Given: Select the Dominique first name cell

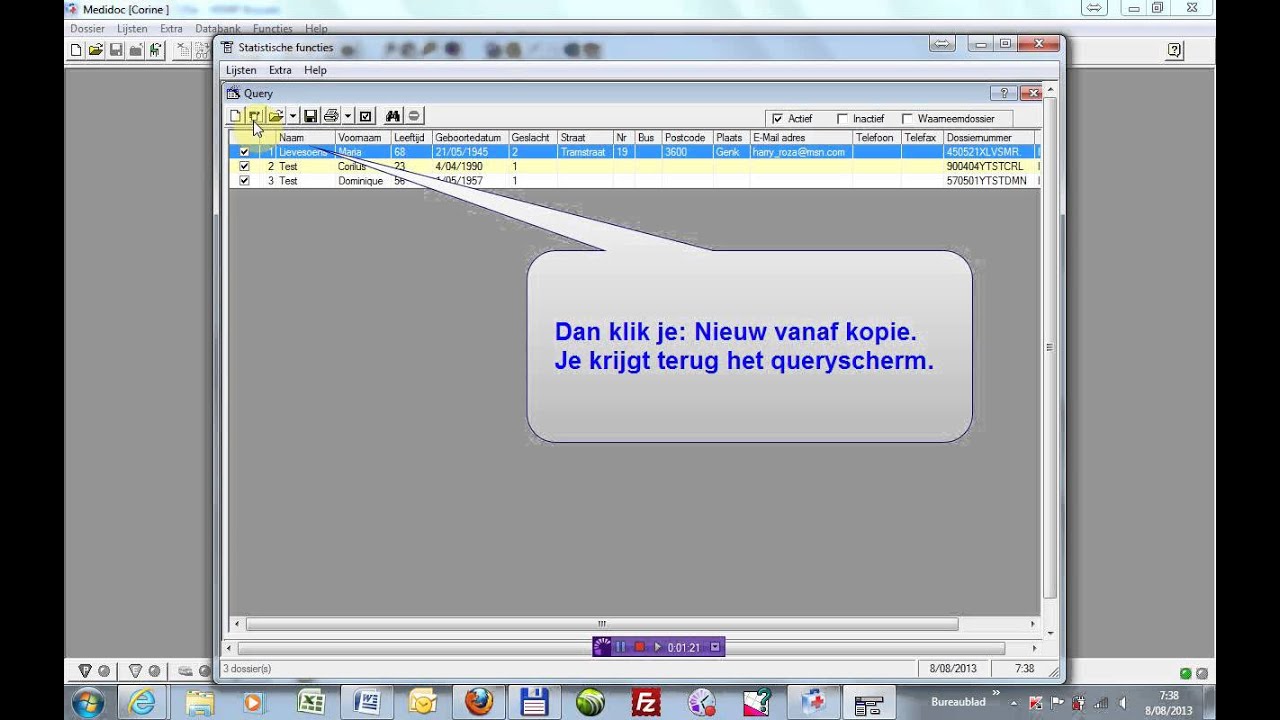Looking at the screenshot, I should (x=363, y=181).
